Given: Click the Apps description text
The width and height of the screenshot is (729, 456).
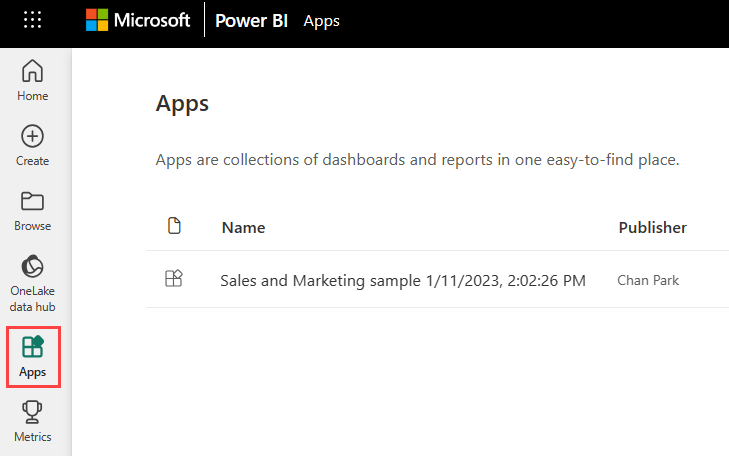Looking at the screenshot, I should point(417,159).
